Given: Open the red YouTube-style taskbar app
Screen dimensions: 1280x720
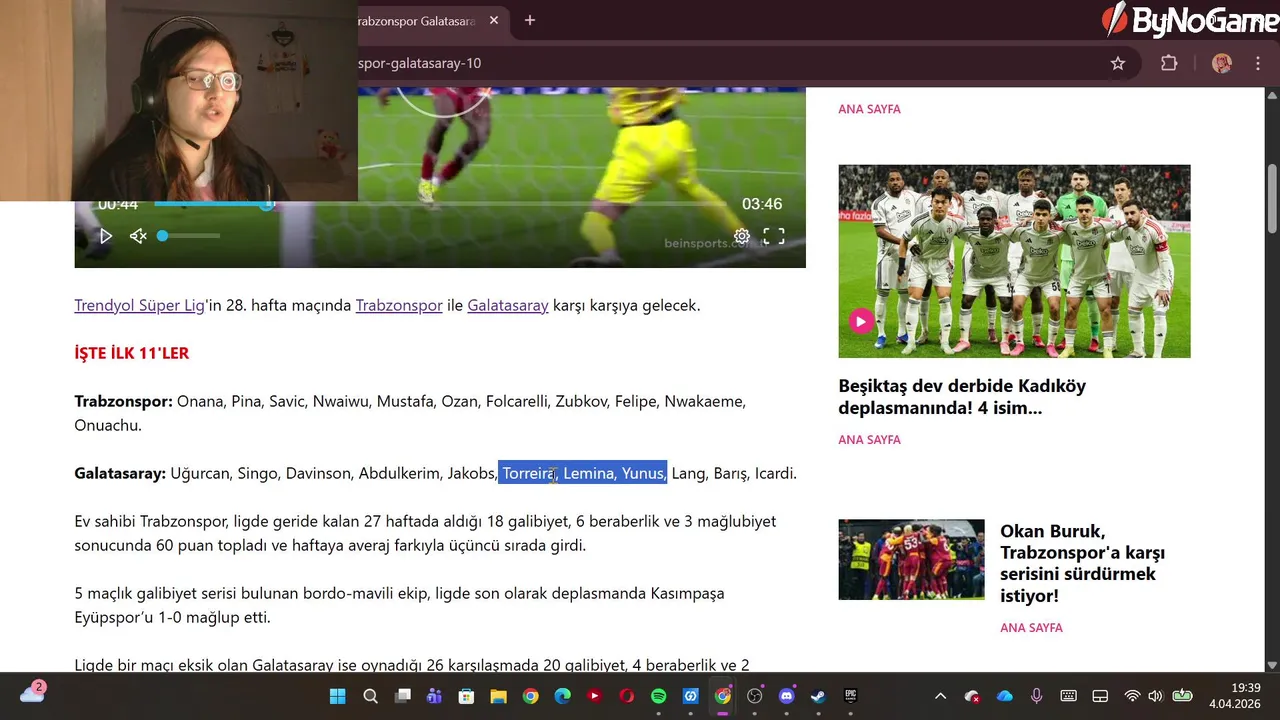Looking at the screenshot, I should 594,696.
